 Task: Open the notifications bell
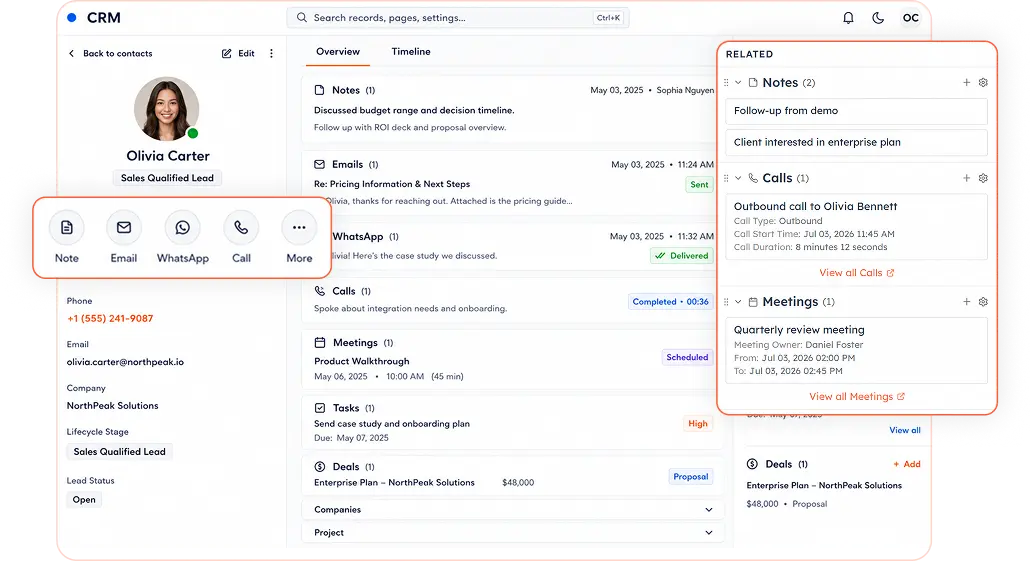[x=848, y=18]
